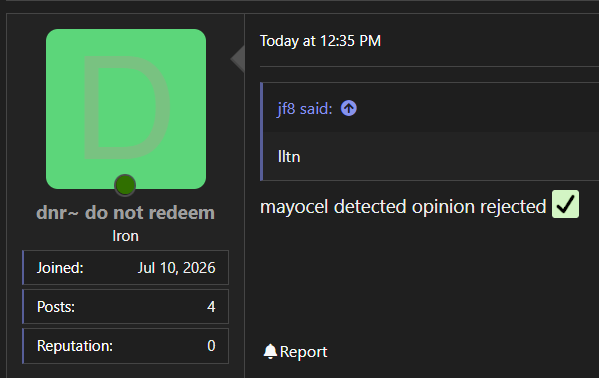Click the Posts value 4
This screenshot has width=599, height=378.
211,307
